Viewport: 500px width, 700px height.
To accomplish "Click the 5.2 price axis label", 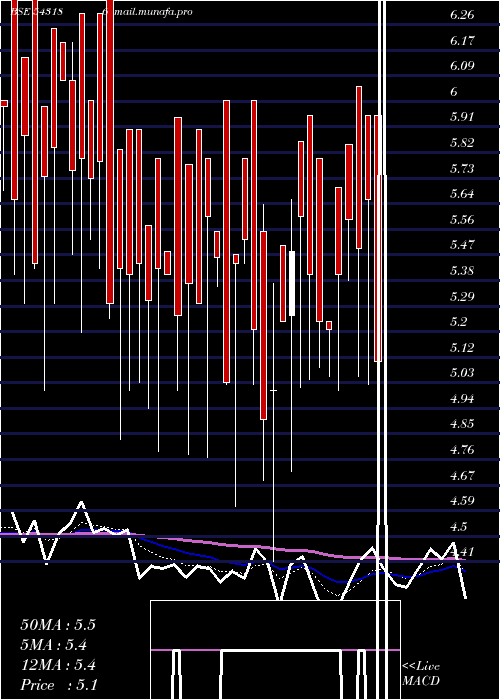I will pos(458,321).
